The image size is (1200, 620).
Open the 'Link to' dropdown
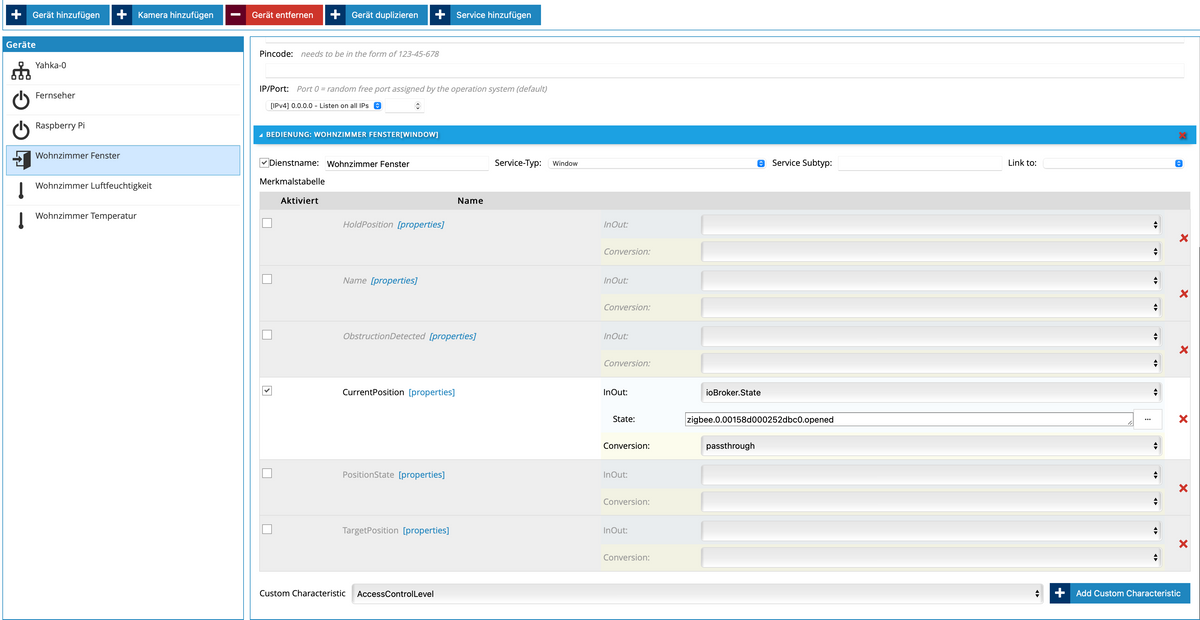tap(1113, 162)
